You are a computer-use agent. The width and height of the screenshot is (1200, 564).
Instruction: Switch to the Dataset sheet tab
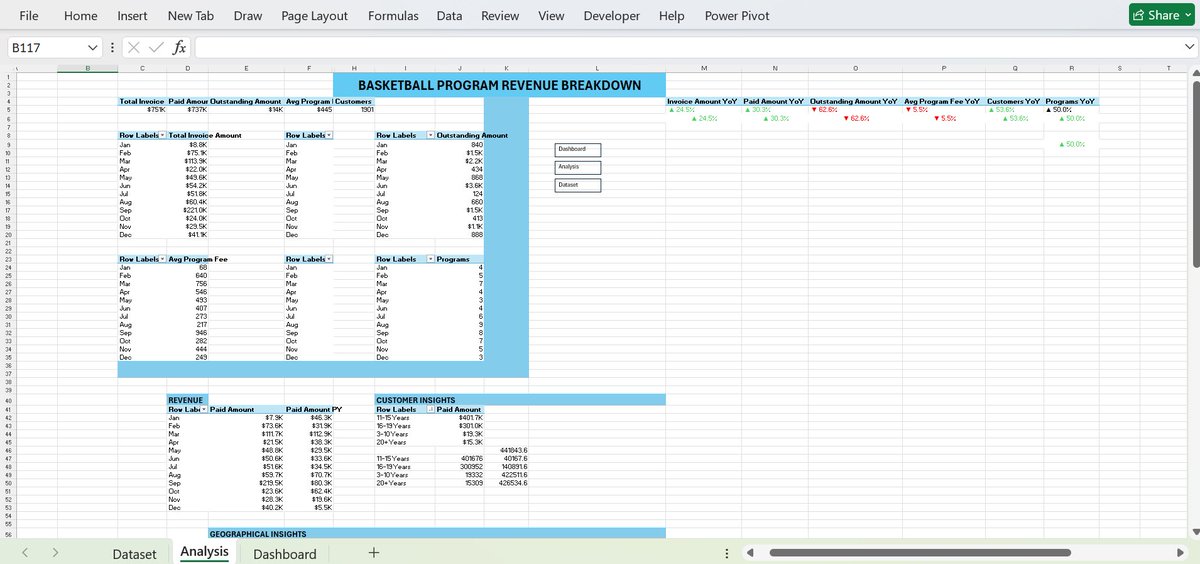134,554
